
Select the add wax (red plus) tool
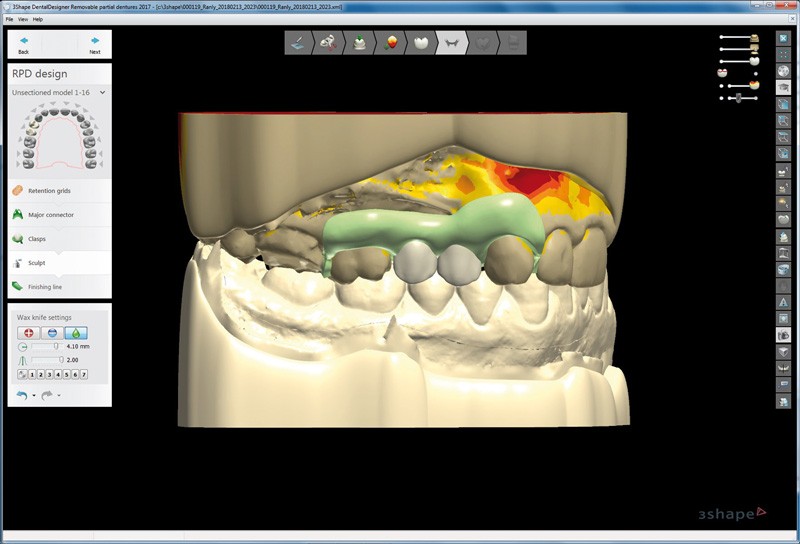(x=29, y=333)
